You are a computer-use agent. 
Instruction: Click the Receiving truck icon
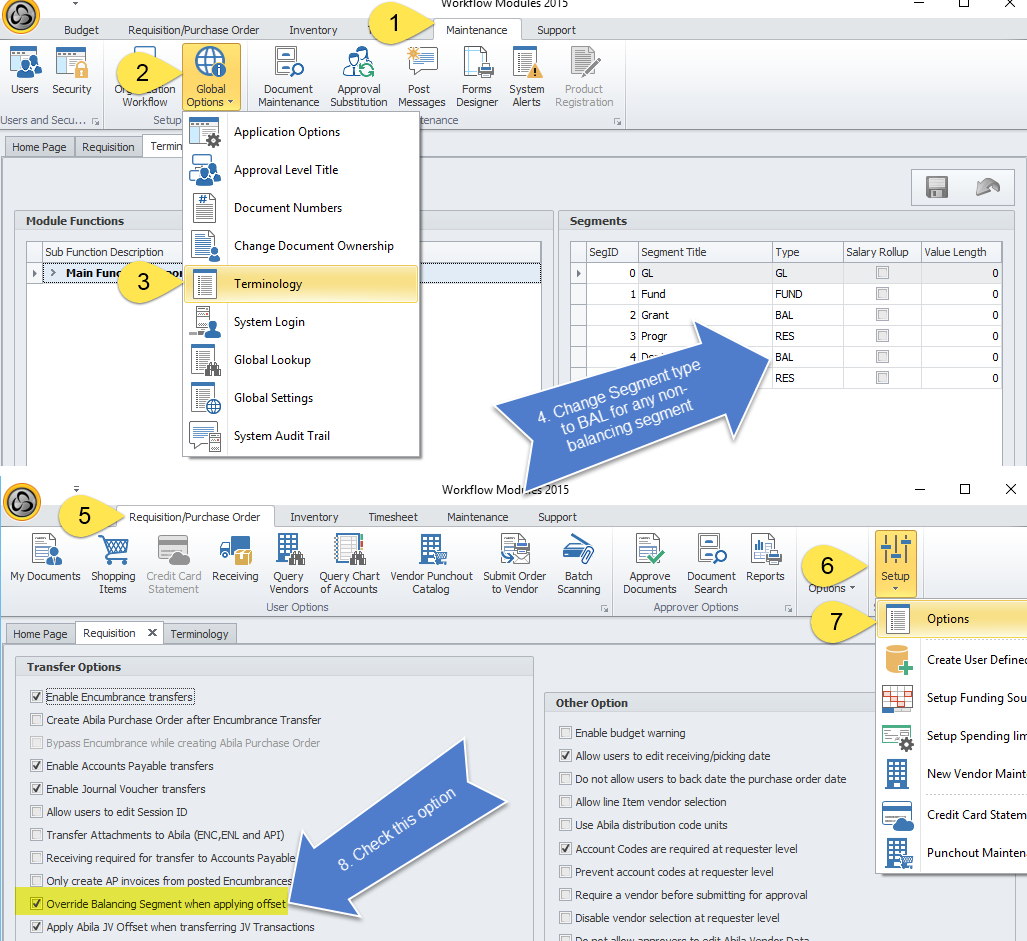coord(235,563)
